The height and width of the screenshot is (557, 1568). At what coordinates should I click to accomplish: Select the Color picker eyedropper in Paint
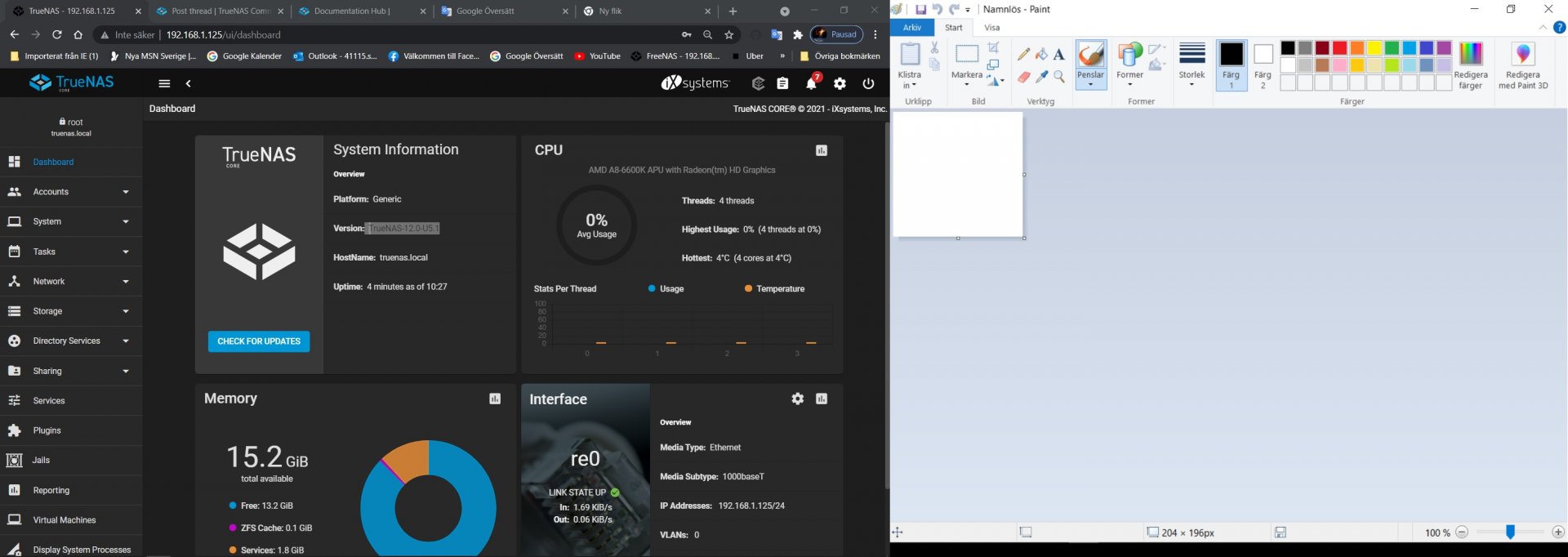click(x=1041, y=77)
